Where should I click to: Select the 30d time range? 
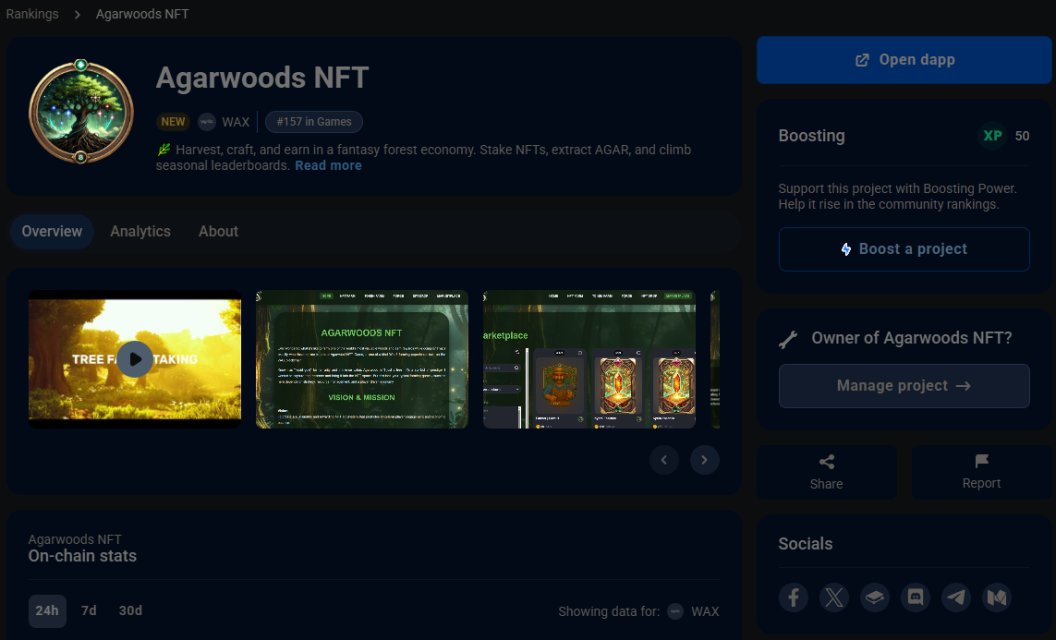coord(131,611)
